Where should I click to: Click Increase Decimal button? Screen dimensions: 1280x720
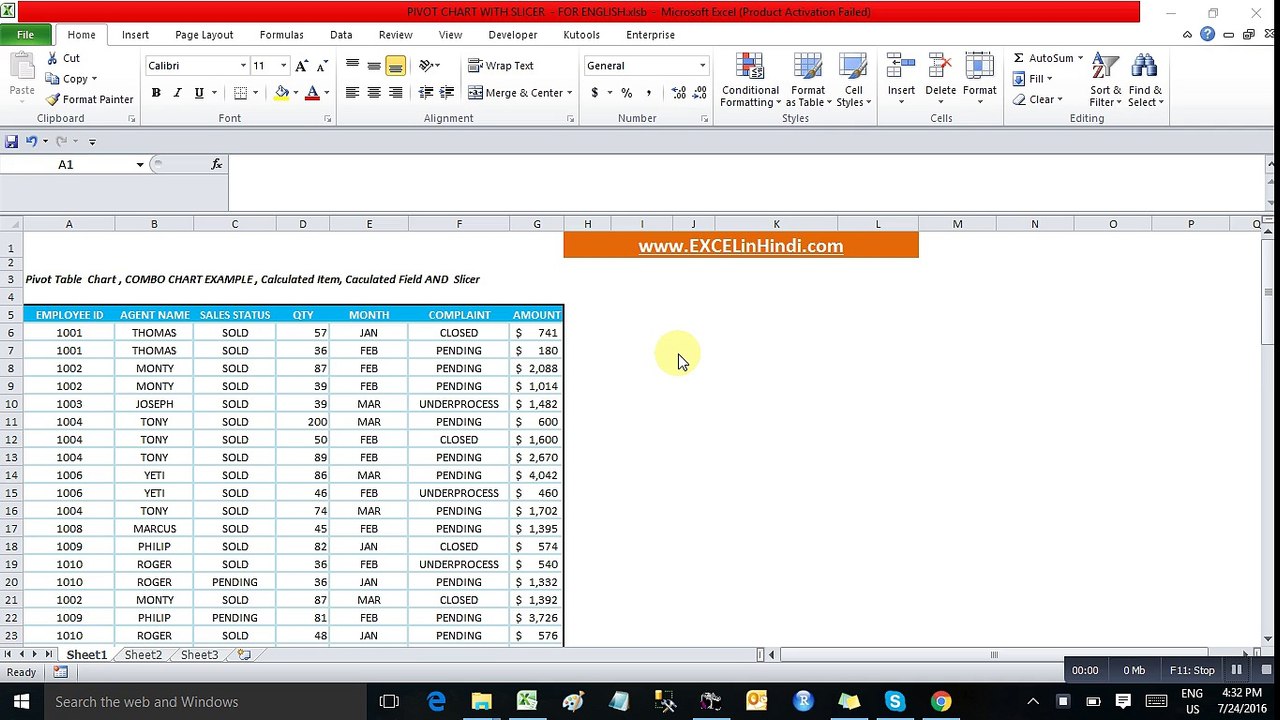point(679,93)
